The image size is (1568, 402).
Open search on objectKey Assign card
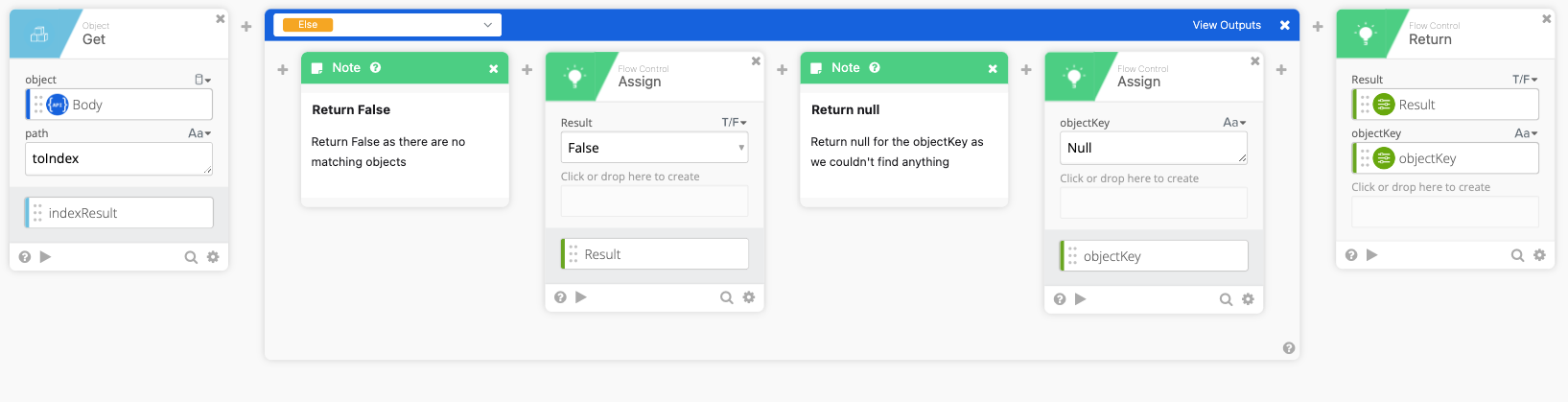1226,299
